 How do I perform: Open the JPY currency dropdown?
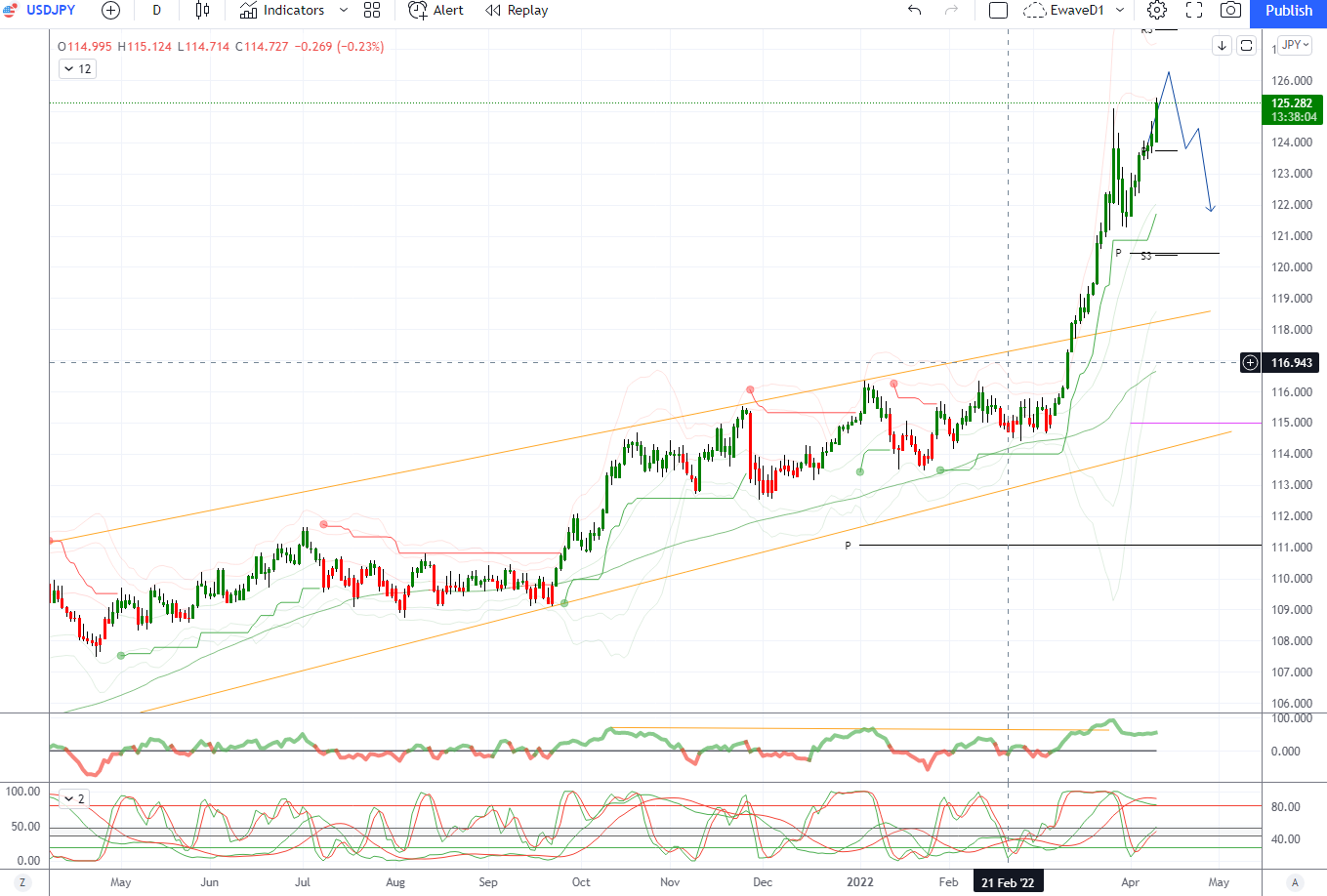(1295, 45)
